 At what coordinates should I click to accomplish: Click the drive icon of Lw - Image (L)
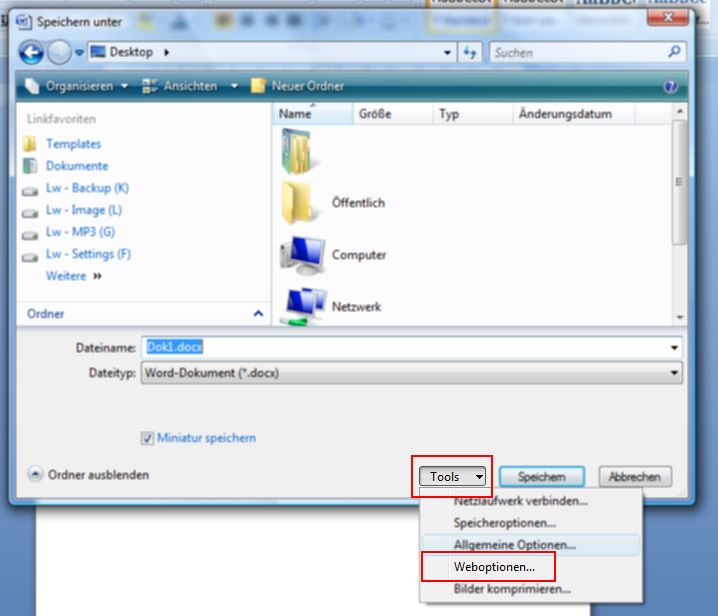pos(30,213)
